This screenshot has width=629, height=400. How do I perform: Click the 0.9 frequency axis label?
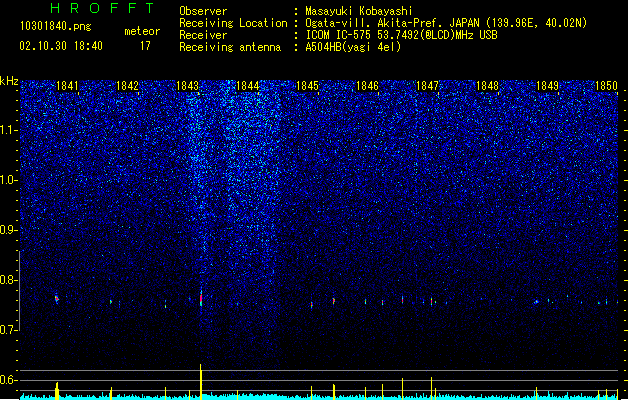pyautogui.click(x=9, y=230)
